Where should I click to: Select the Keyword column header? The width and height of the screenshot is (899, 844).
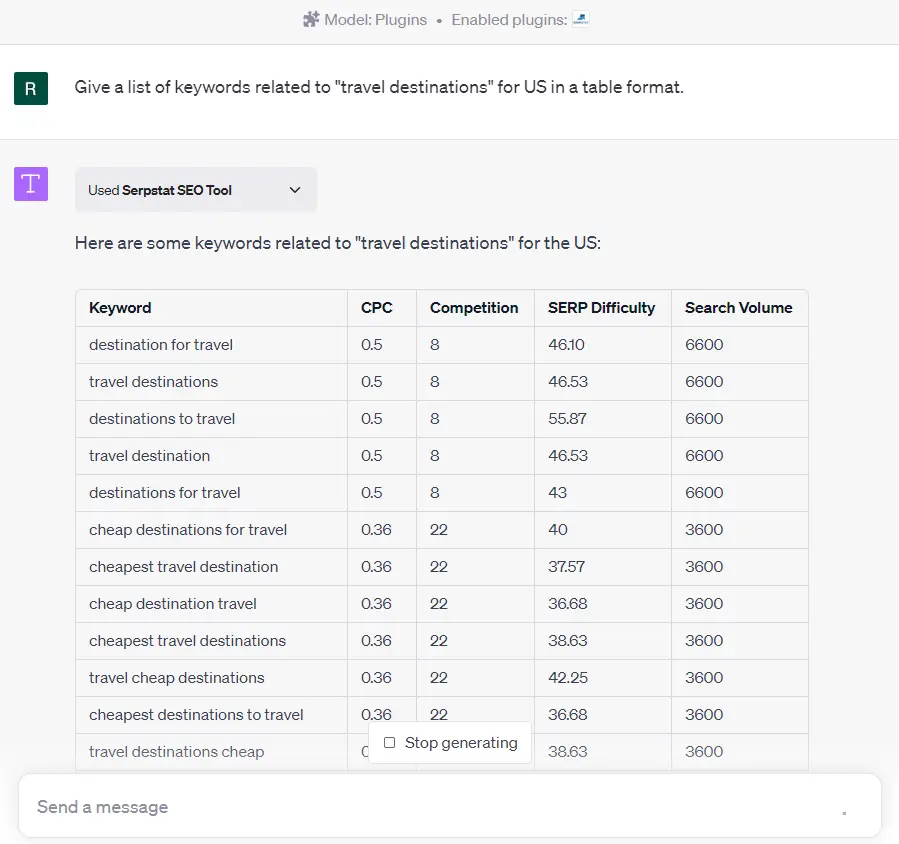(x=120, y=308)
